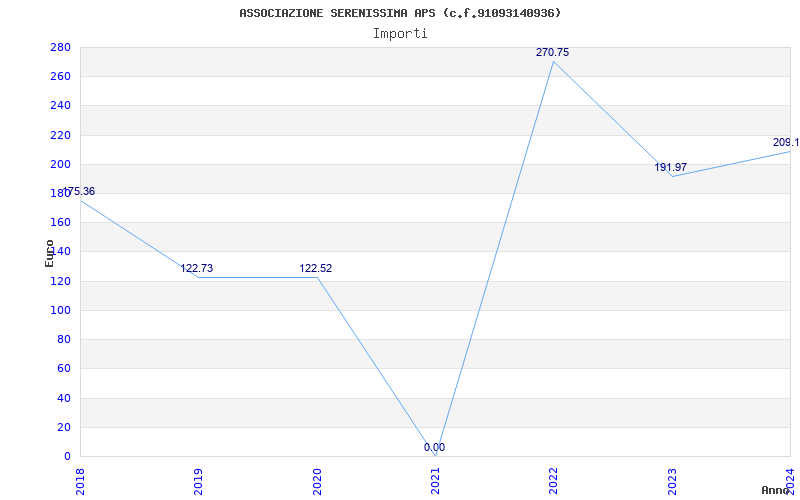Click the Euro y-axis title
The height and width of the screenshot is (500, 800).
click(49, 254)
